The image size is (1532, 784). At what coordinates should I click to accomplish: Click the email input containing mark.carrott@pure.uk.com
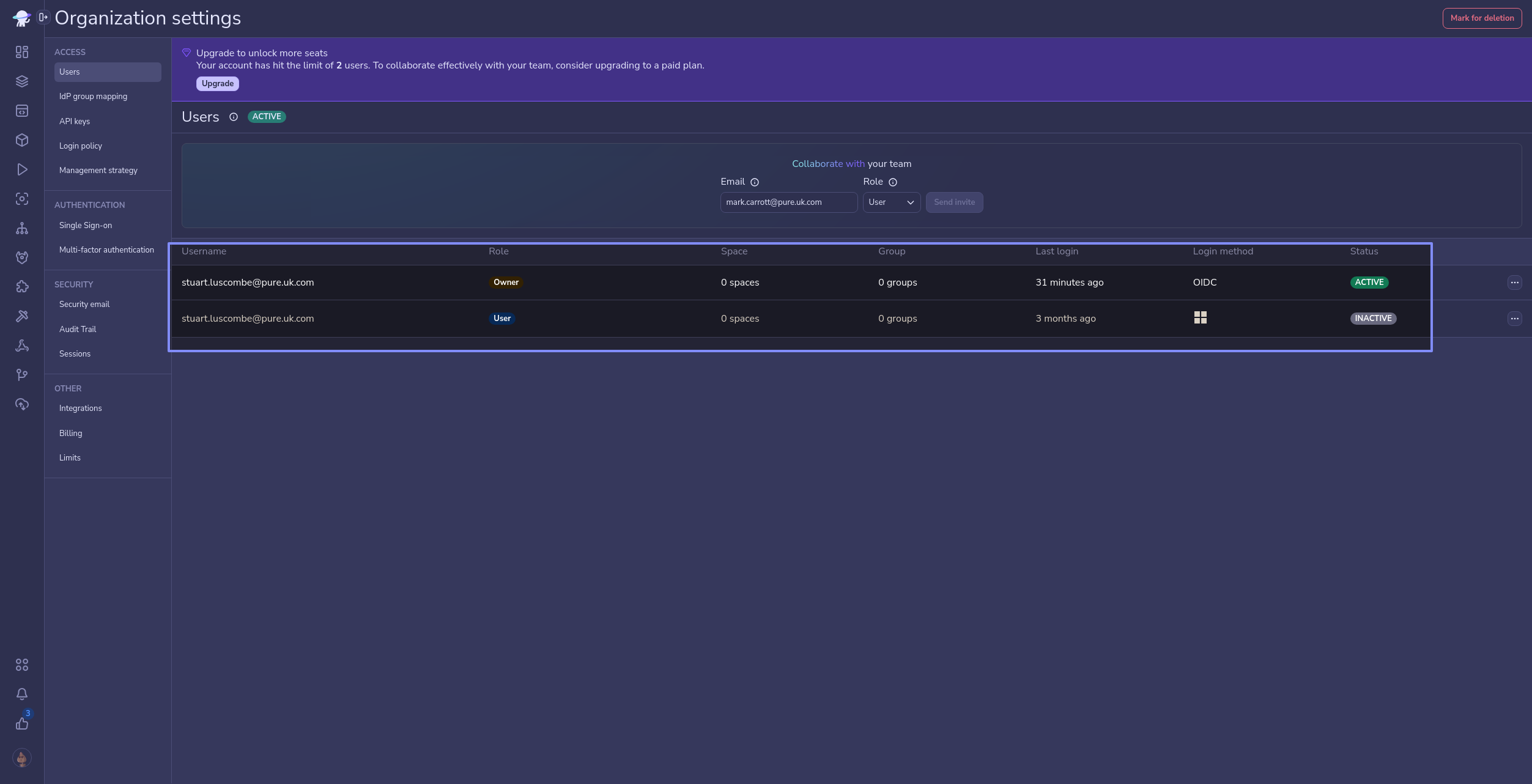pos(788,202)
